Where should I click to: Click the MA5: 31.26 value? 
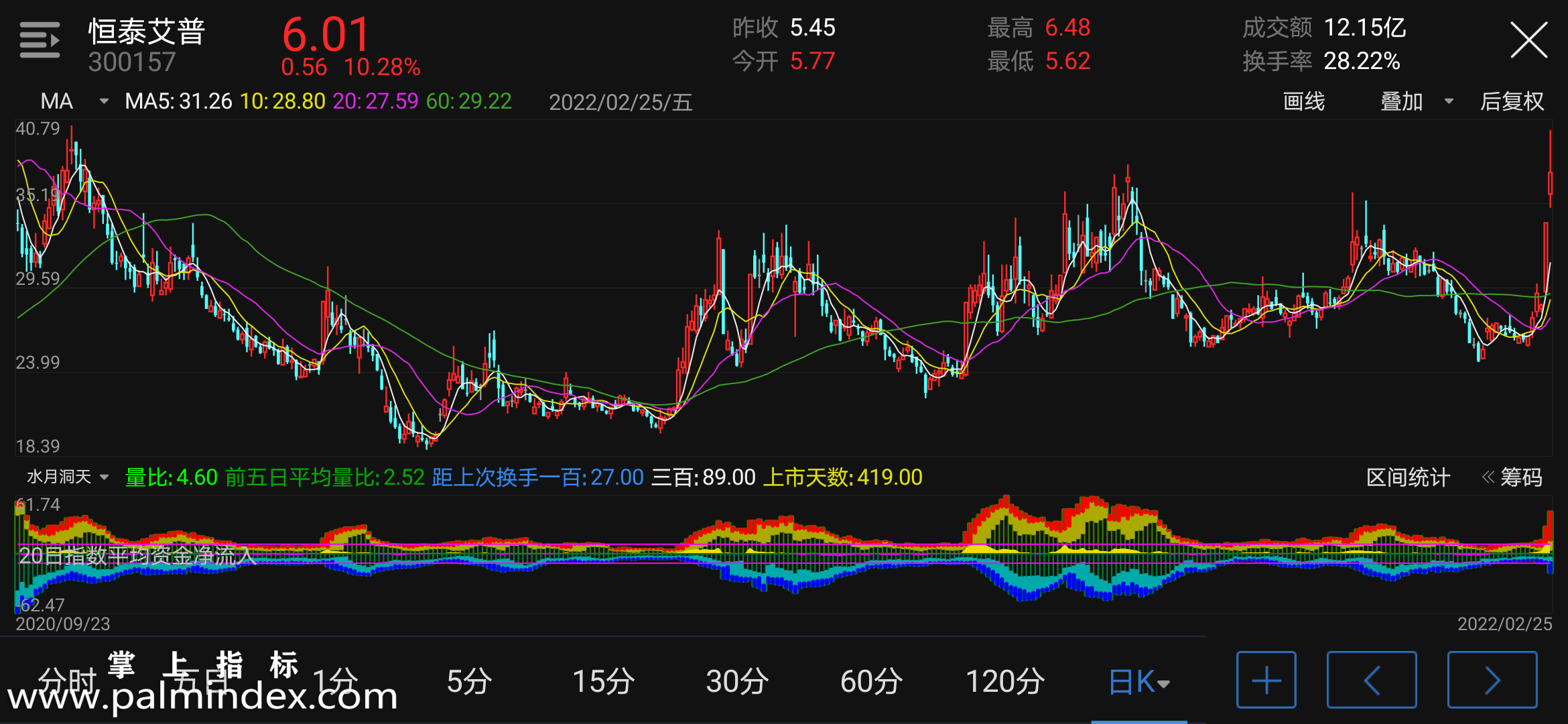pos(178,101)
